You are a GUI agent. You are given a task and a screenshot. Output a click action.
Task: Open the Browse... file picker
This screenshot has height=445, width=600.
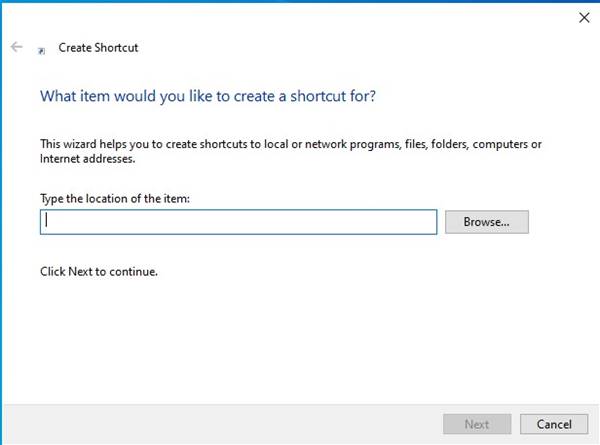coord(487,222)
